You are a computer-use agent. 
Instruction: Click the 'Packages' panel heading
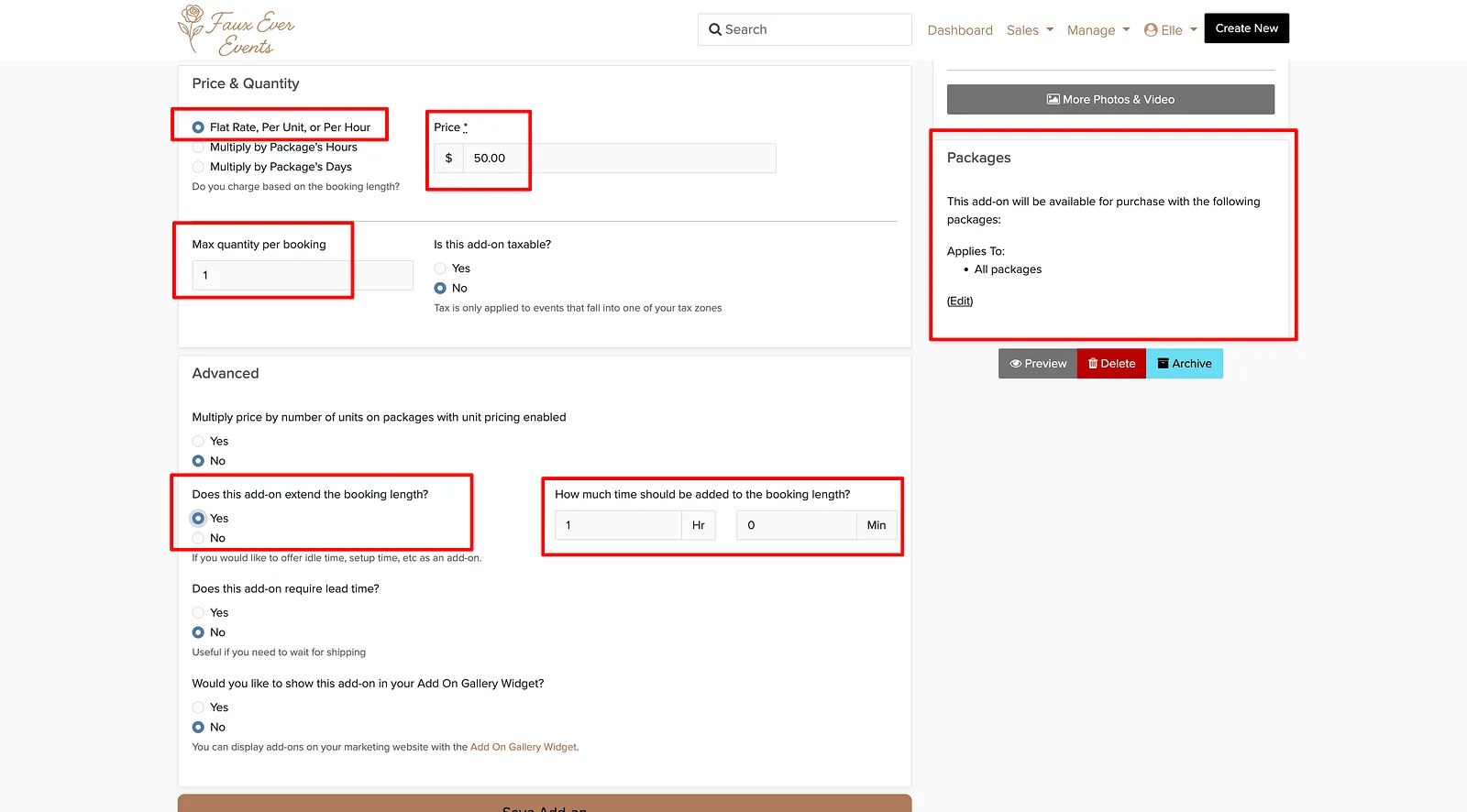[978, 158]
